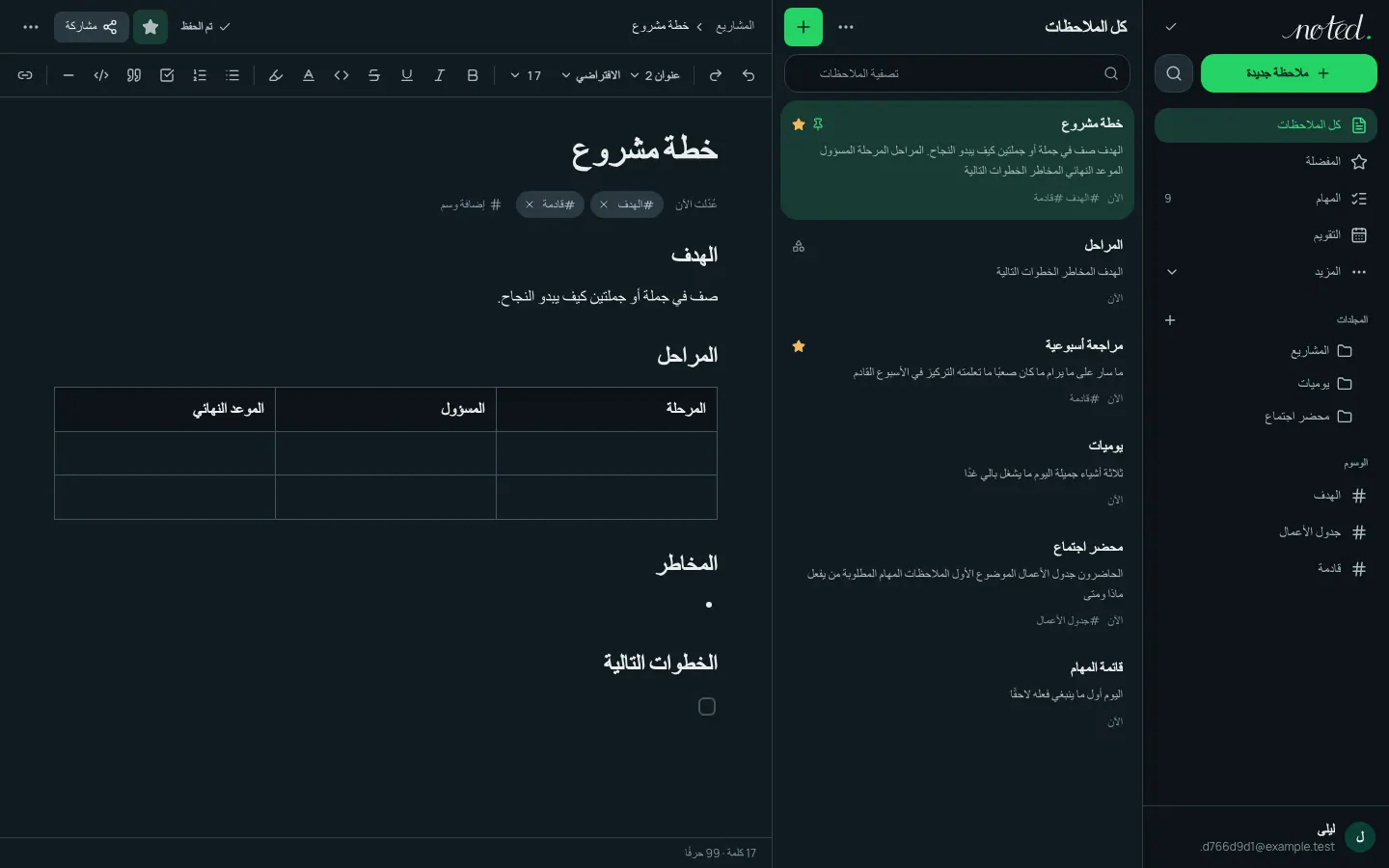Redo the last undone edit

pyautogui.click(x=716, y=75)
